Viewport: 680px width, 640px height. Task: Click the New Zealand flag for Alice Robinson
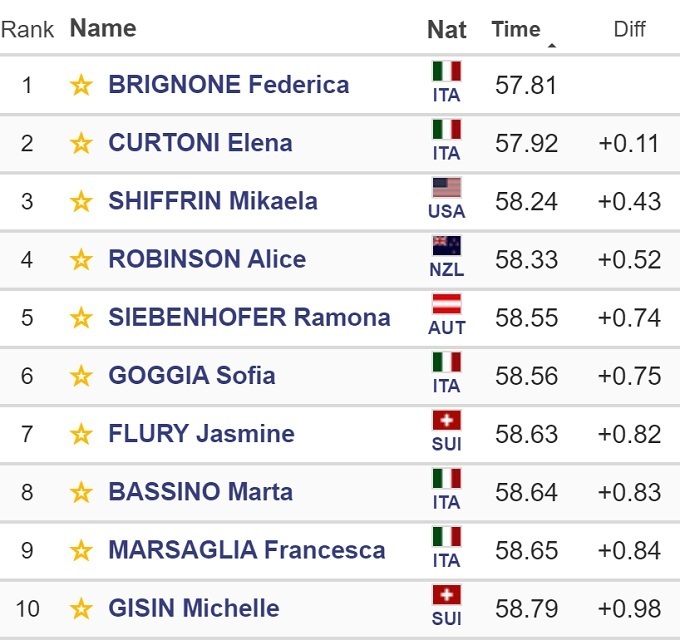click(446, 245)
